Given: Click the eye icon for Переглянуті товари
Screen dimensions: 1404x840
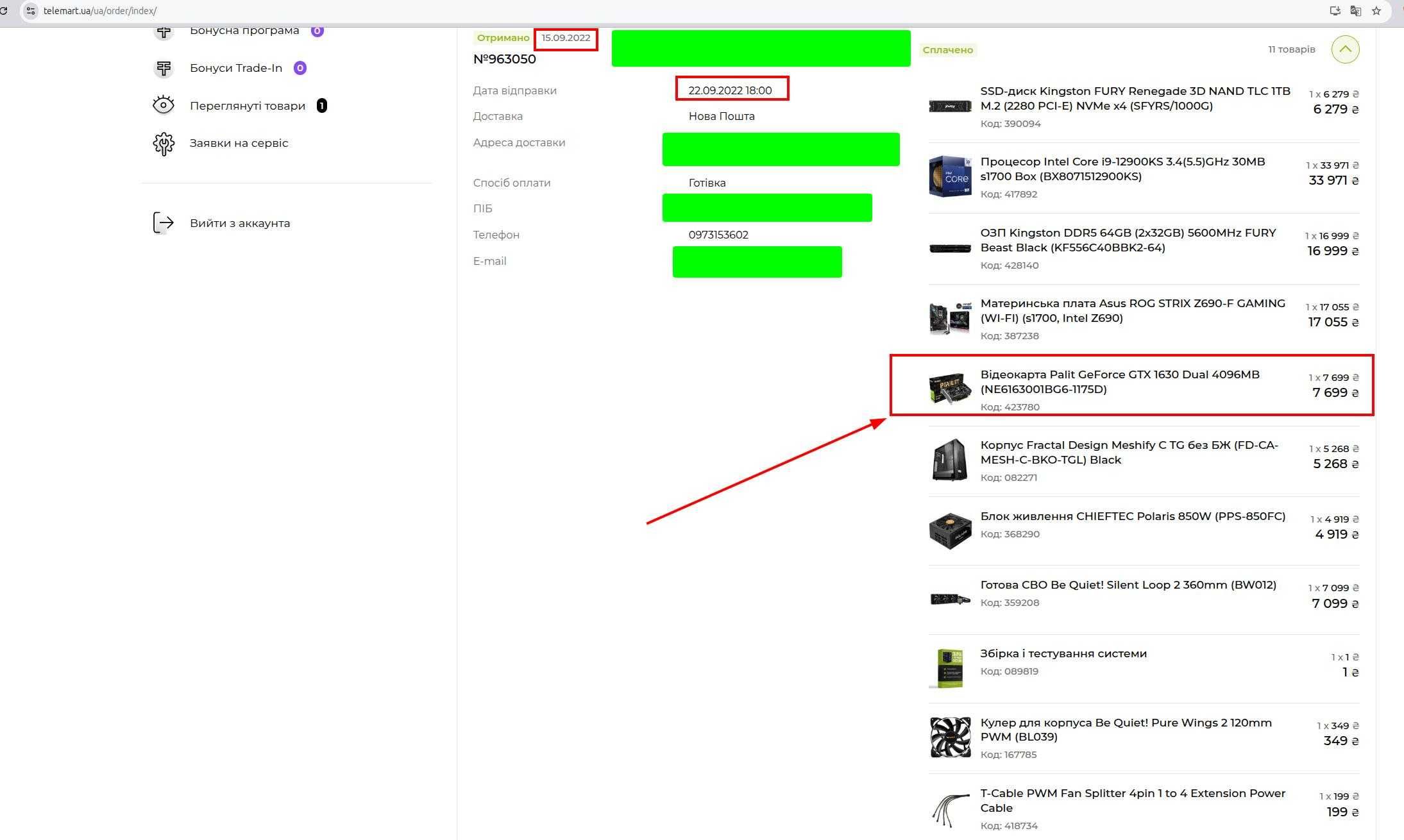Looking at the screenshot, I should [x=164, y=105].
